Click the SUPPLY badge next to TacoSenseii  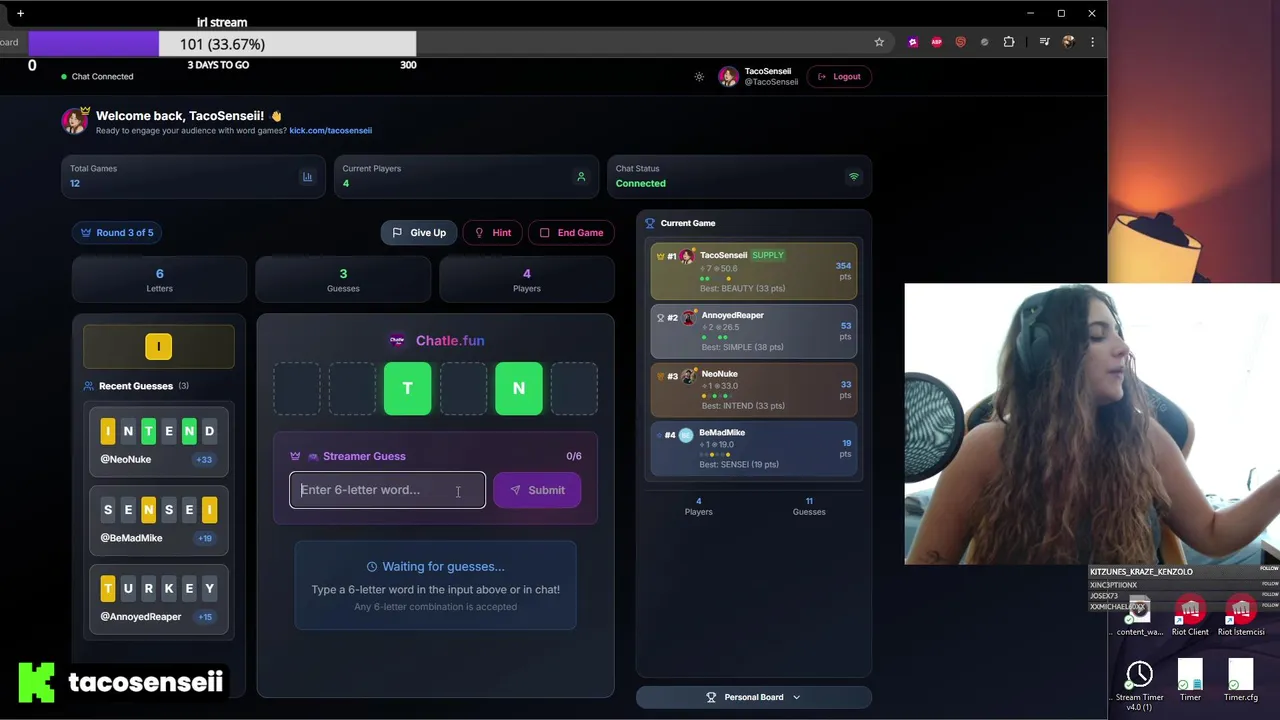pos(768,255)
